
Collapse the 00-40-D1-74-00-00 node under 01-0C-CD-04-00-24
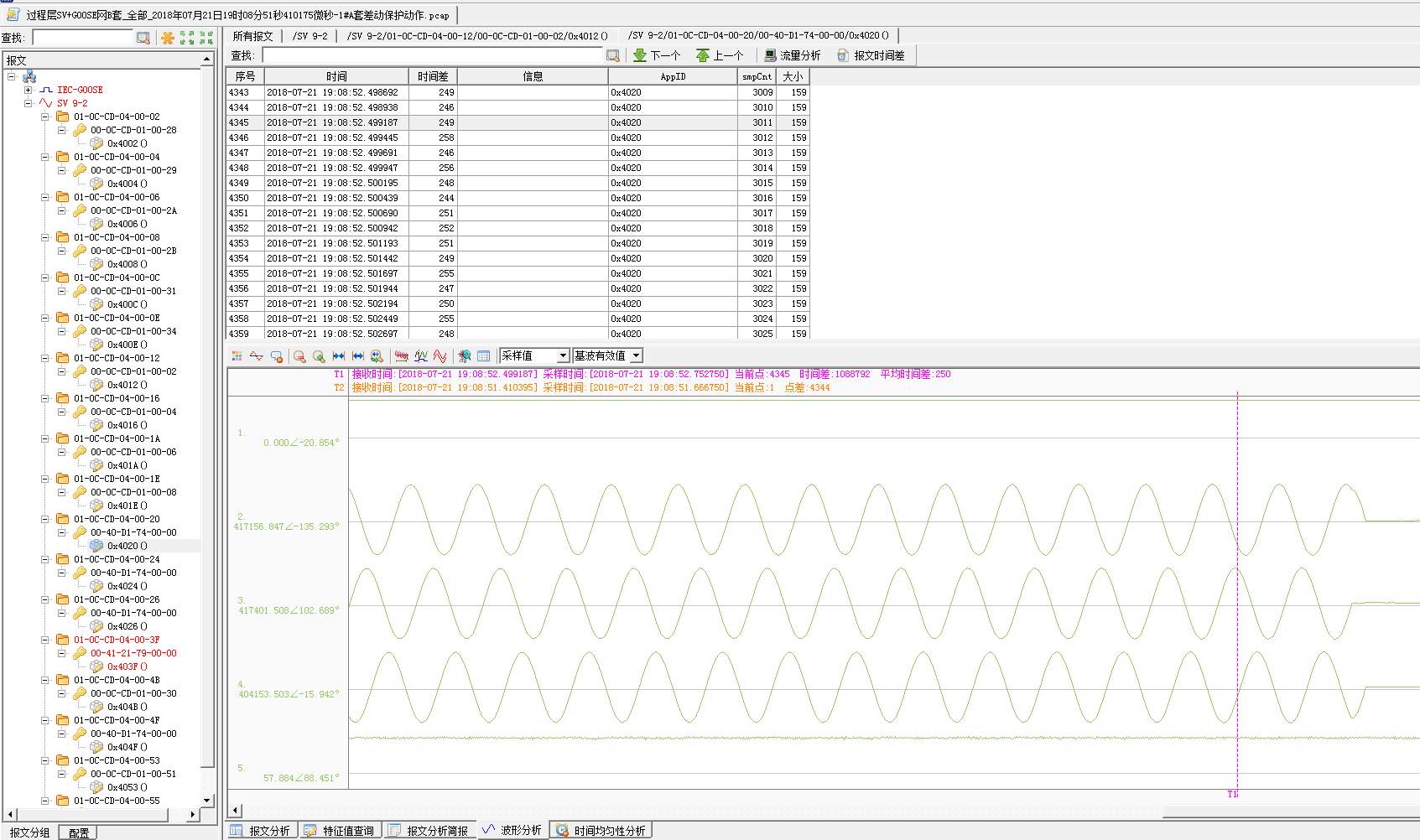point(62,573)
